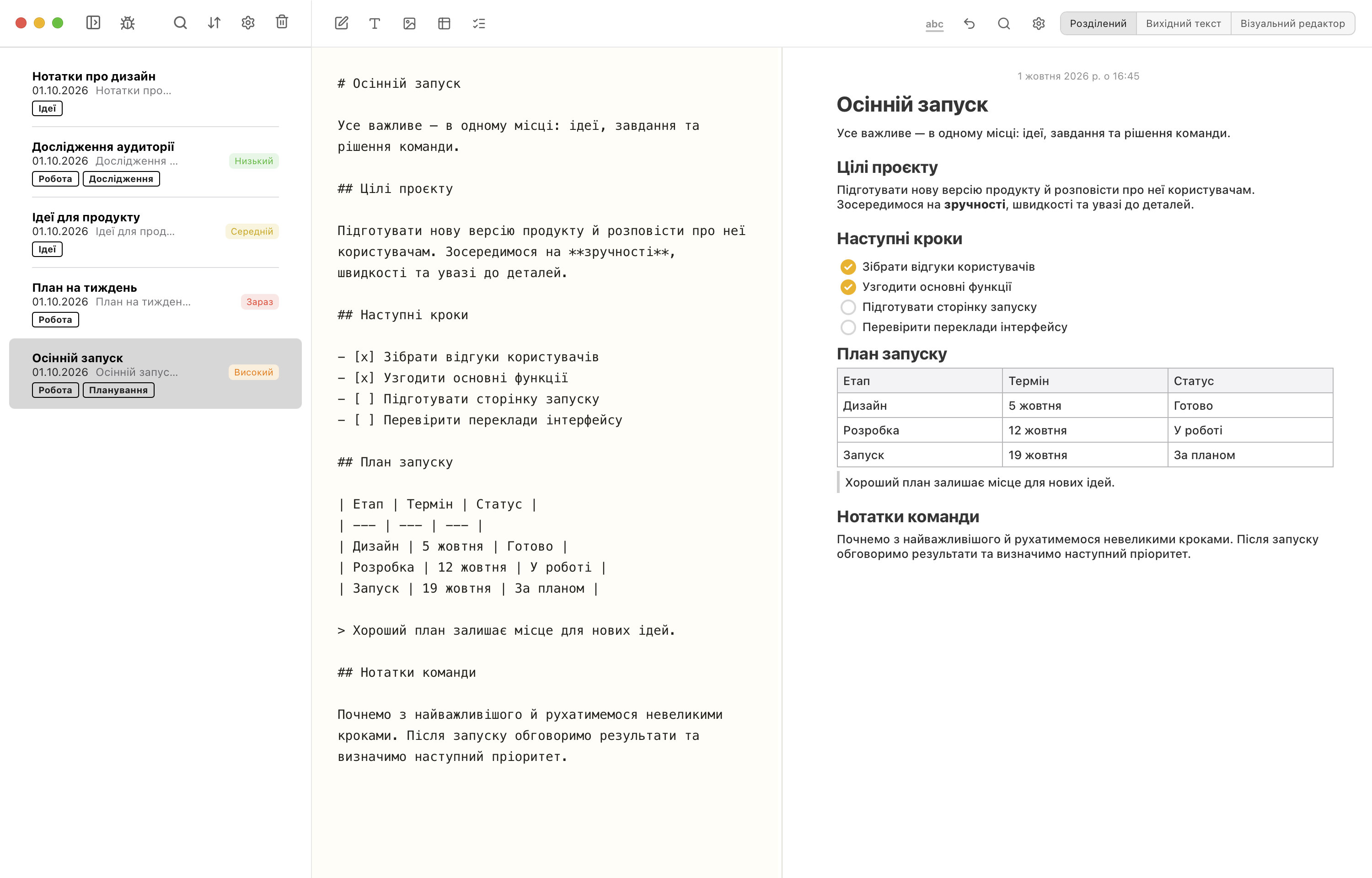The height and width of the screenshot is (878, 1372).
Task: Click the 'Низький' priority badge
Action: [254, 161]
